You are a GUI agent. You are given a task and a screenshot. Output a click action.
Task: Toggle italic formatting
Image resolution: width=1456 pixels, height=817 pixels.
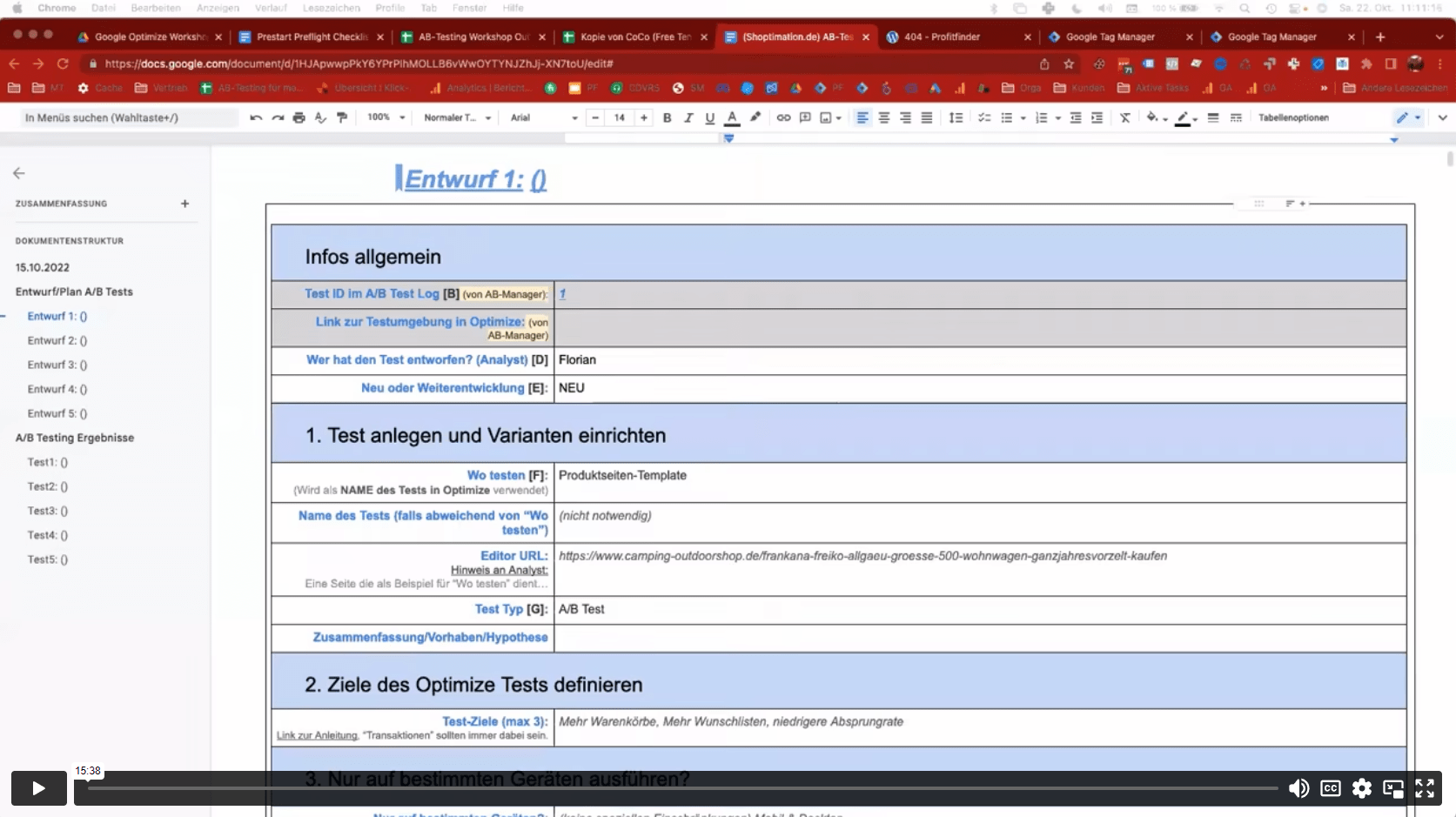(x=688, y=117)
